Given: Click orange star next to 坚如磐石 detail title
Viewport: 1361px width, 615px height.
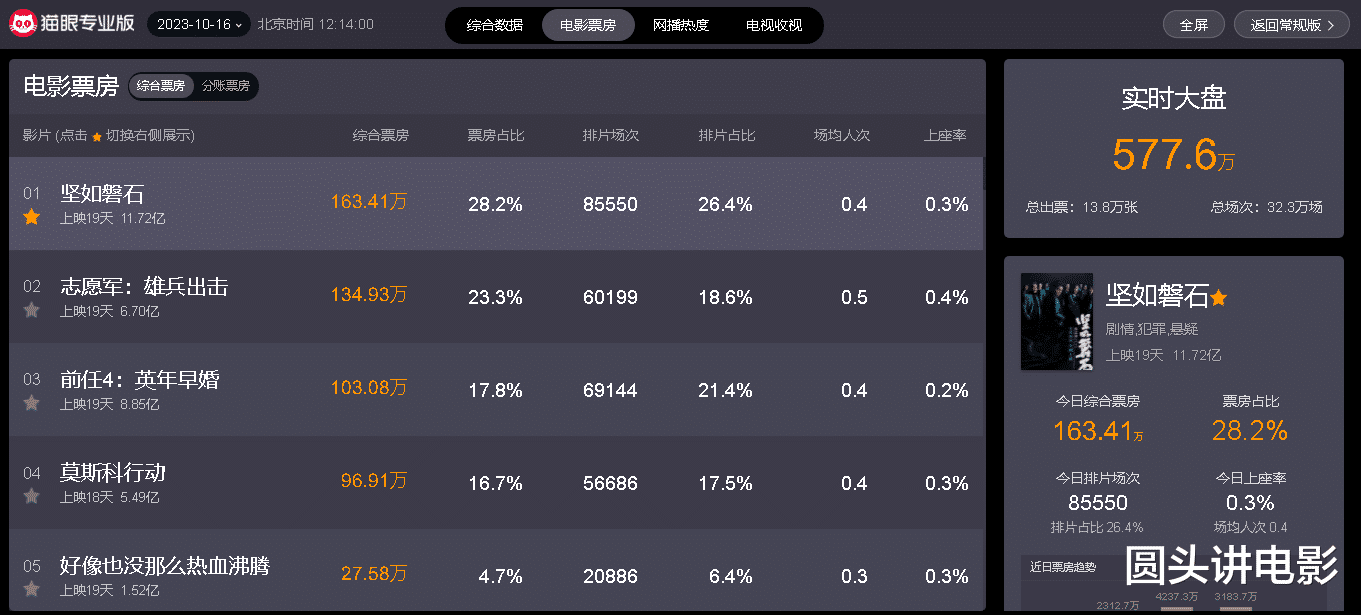Looking at the screenshot, I should point(1219,298).
